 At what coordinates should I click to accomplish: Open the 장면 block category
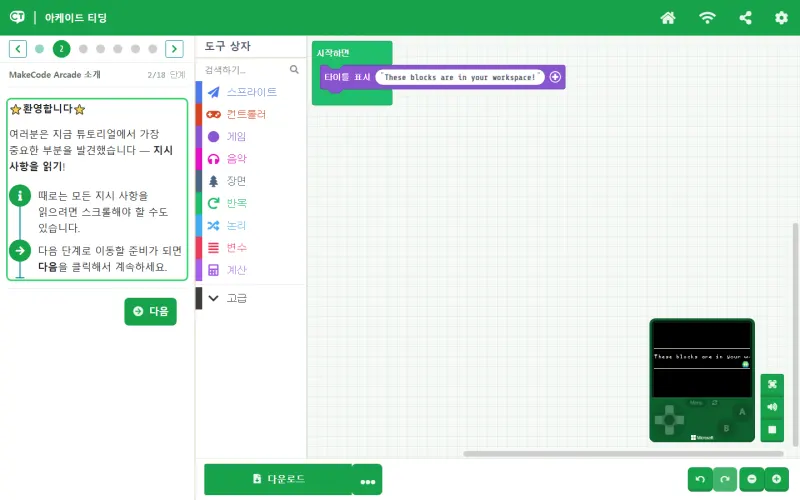point(250,181)
